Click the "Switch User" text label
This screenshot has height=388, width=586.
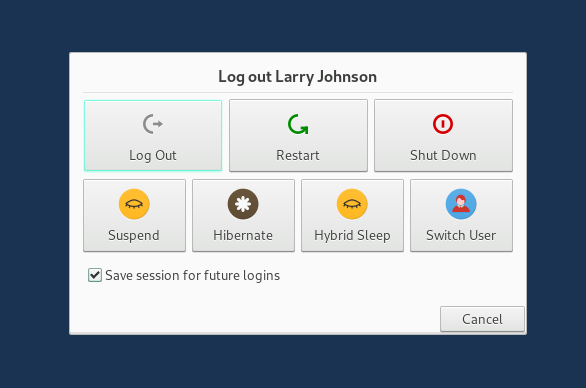[x=461, y=235]
